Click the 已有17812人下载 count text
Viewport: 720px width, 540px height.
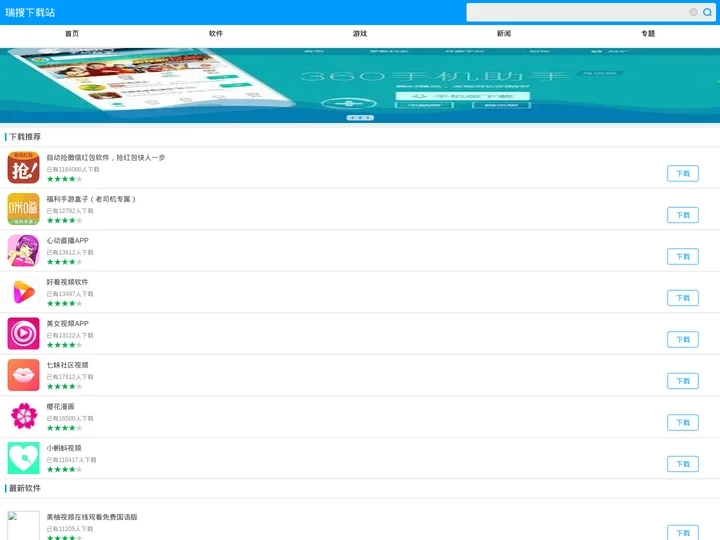tap(70, 377)
